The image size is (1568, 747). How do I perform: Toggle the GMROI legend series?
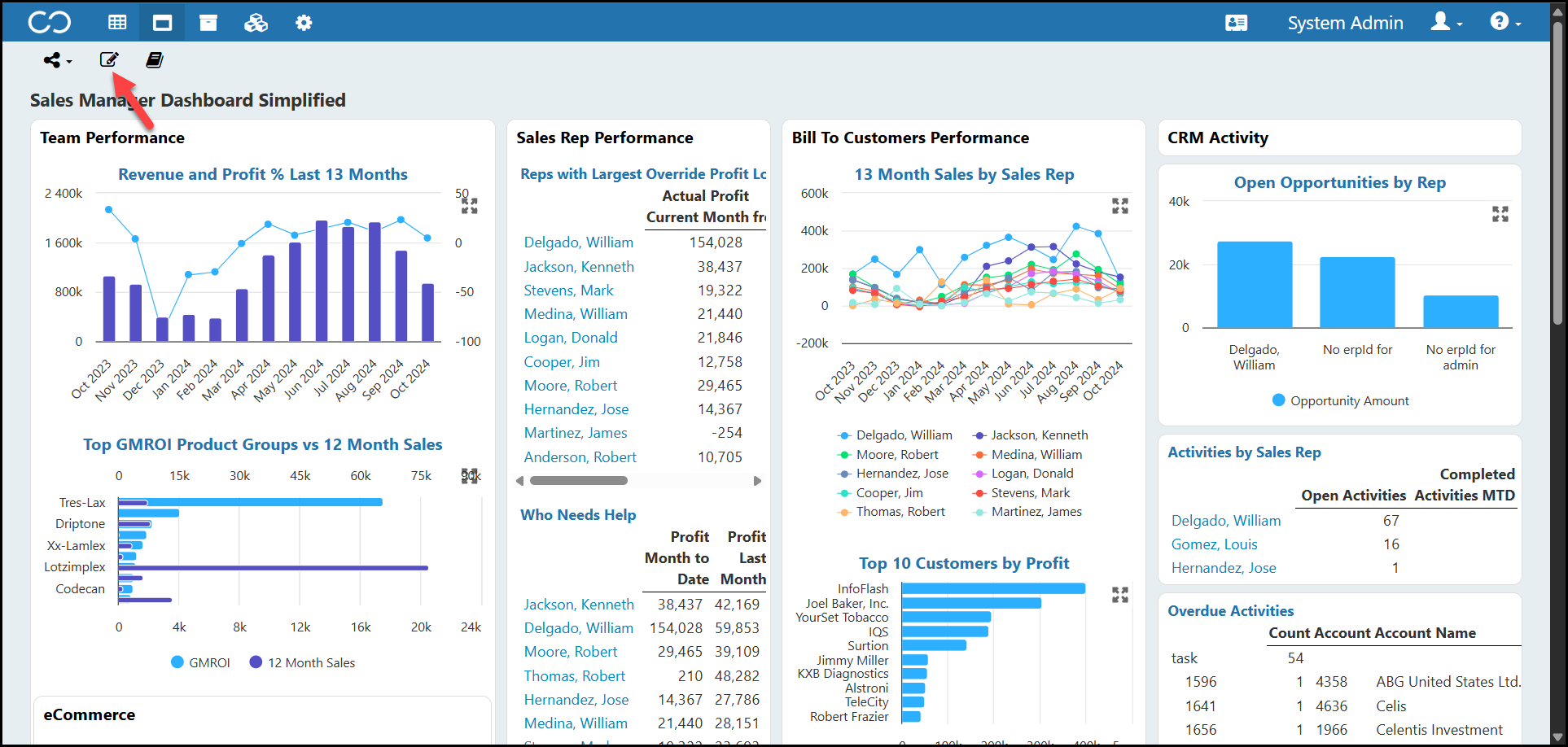201,662
